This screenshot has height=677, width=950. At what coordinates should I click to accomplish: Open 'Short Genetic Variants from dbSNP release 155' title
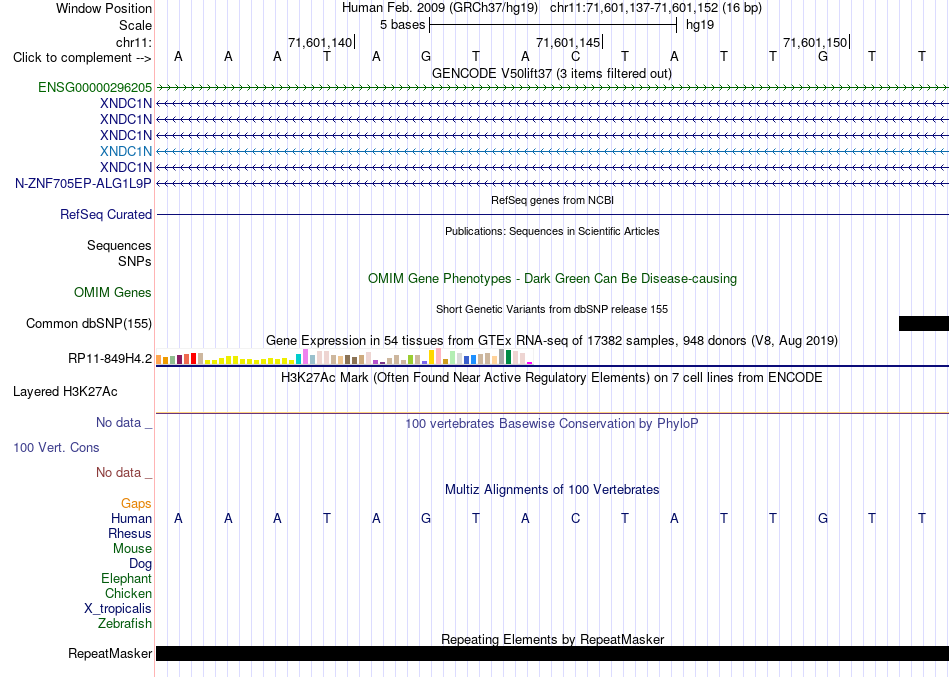point(552,309)
